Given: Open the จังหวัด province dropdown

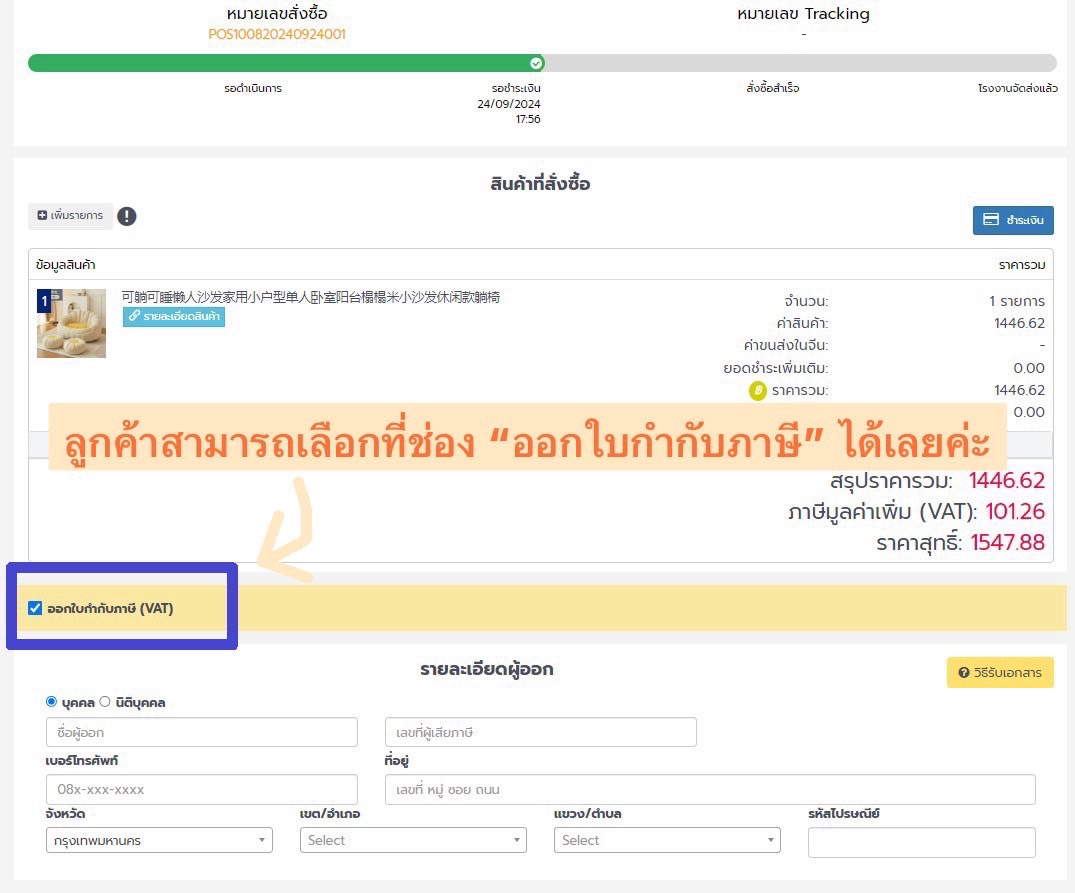Looking at the screenshot, I should coord(159,841).
